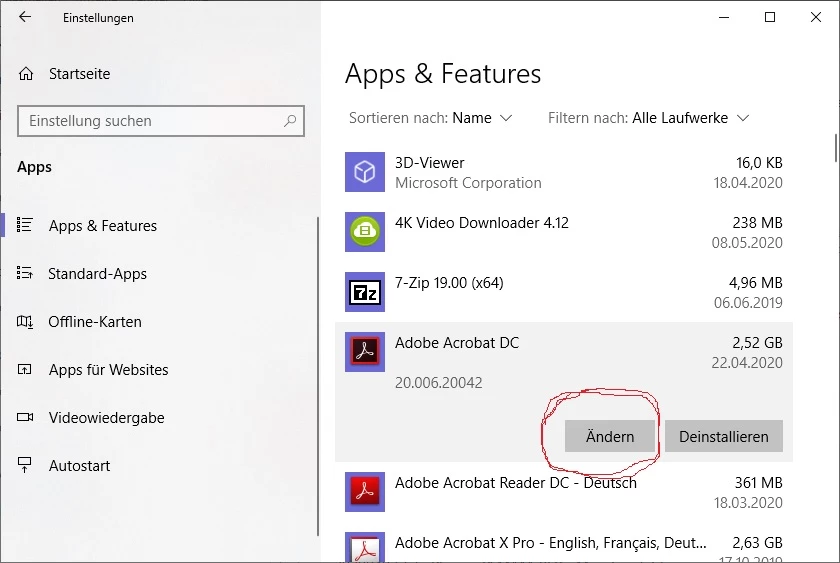This screenshot has width=840, height=563.
Task: Select the Offline-Karten map icon
Action: coord(25,321)
